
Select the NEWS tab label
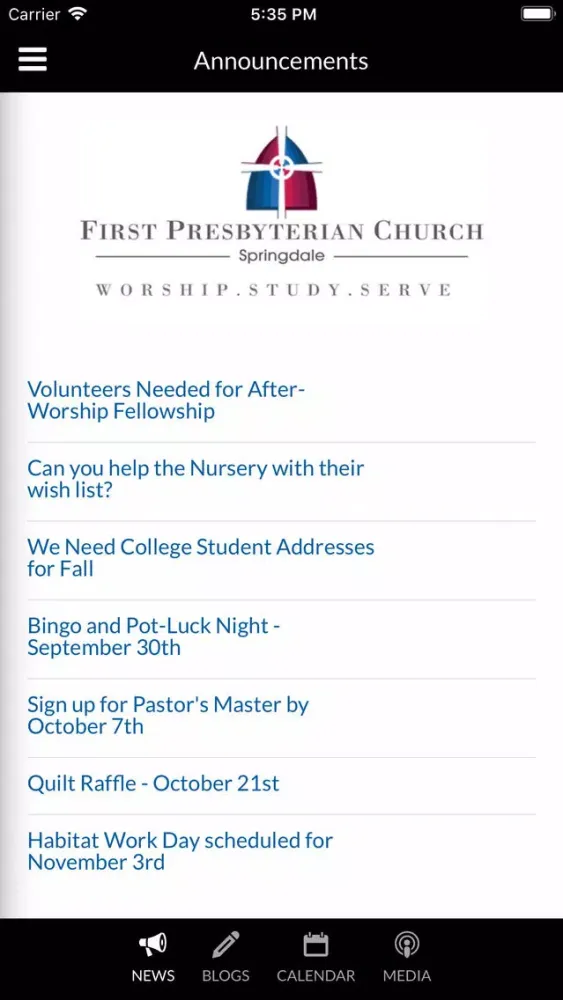pos(153,975)
